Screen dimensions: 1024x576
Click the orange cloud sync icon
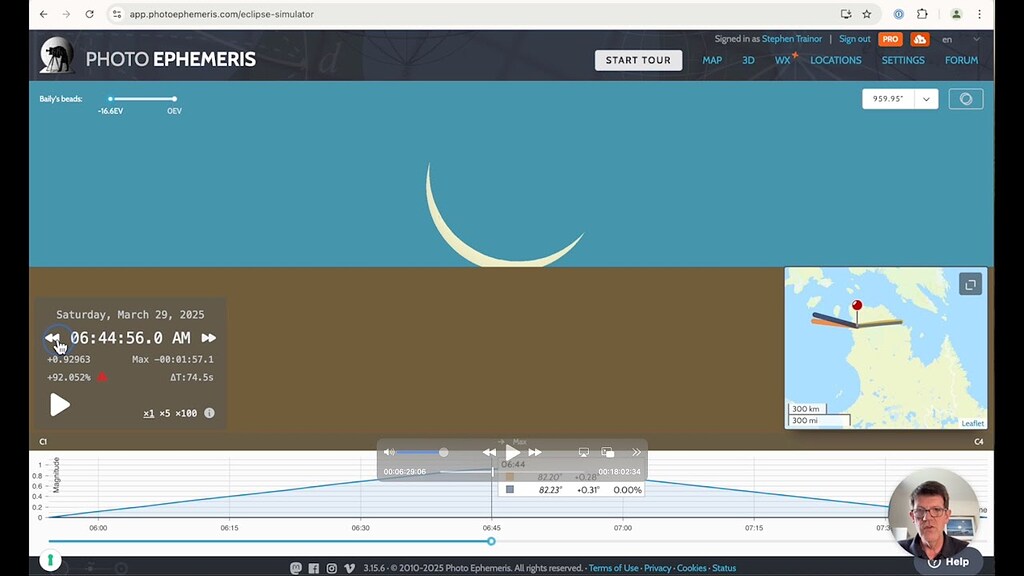pyautogui.click(x=920, y=39)
